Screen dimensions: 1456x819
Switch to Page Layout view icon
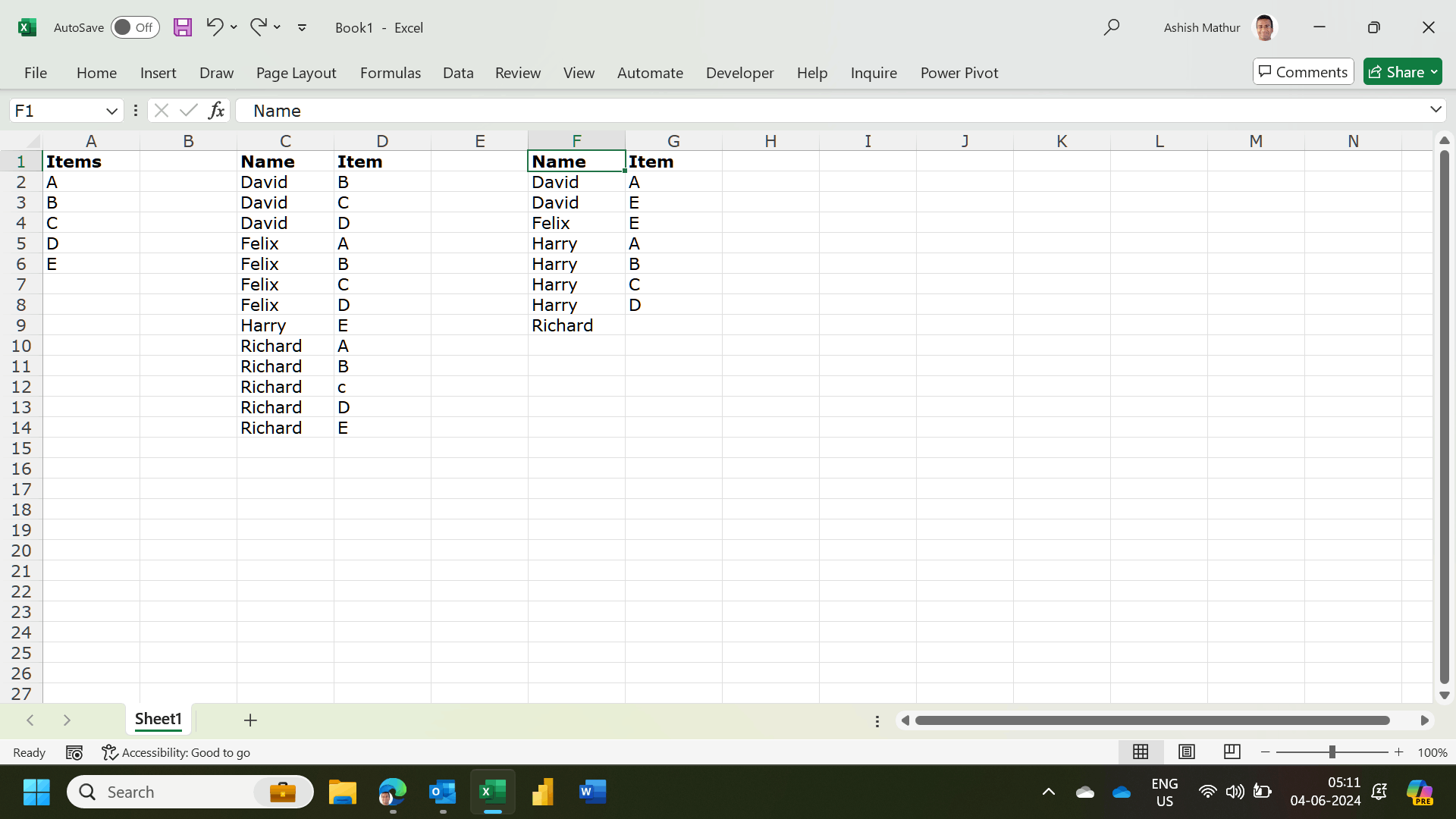(x=1187, y=752)
